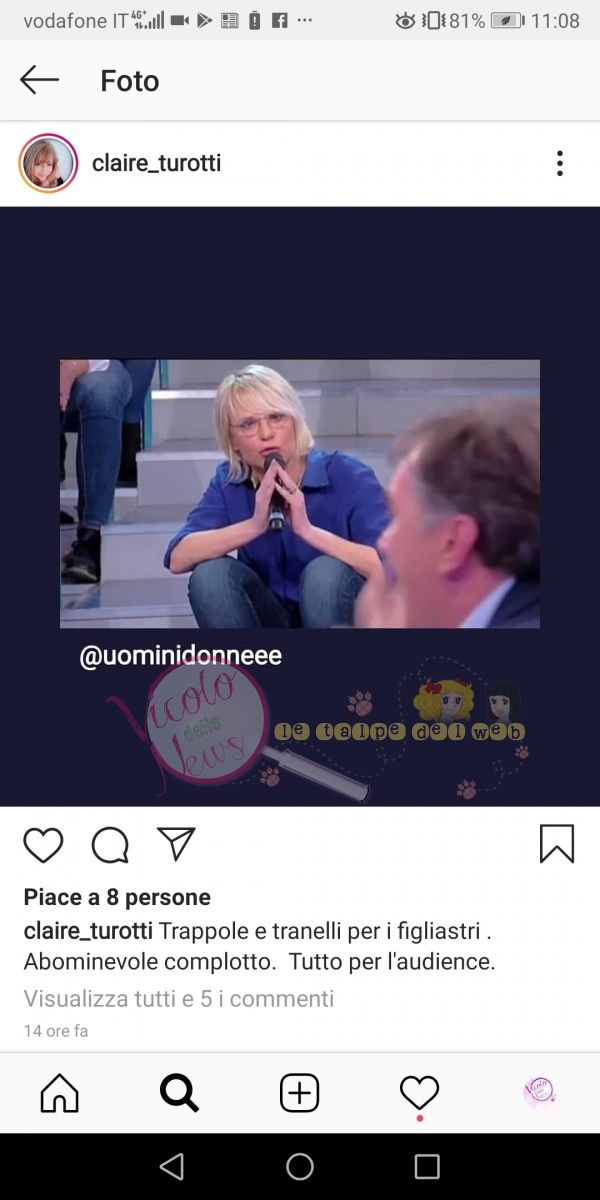The image size is (600, 1200).
Task: Like the post with the heart icon
Action: (x=43, y=845)
